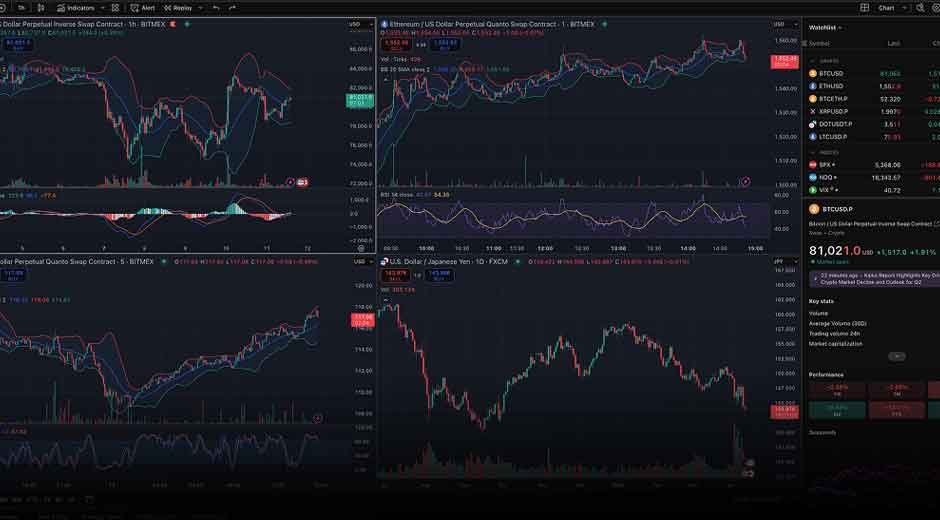This screenshot has width=940, height=520.
Task: Click the circular events icon on Ethereum chart
Action: pos(745,181)
